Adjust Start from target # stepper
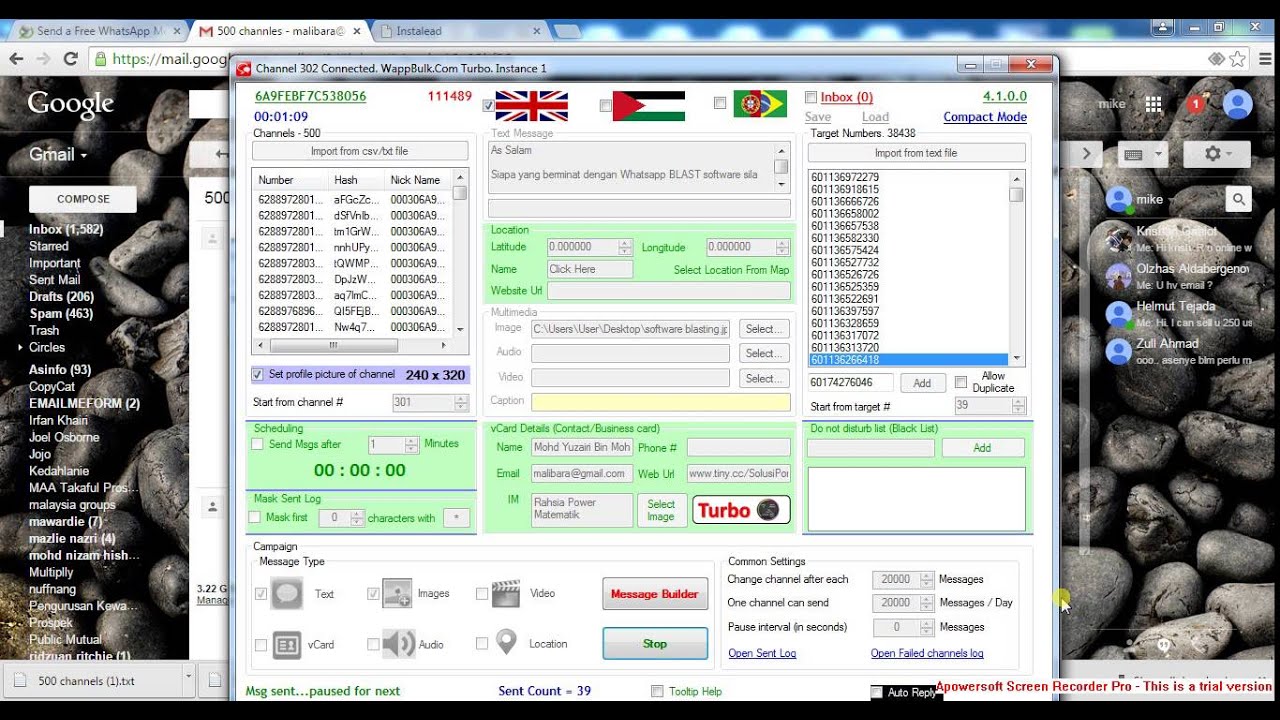The height and width of the screenshot is (720, 1280). 1019,406
